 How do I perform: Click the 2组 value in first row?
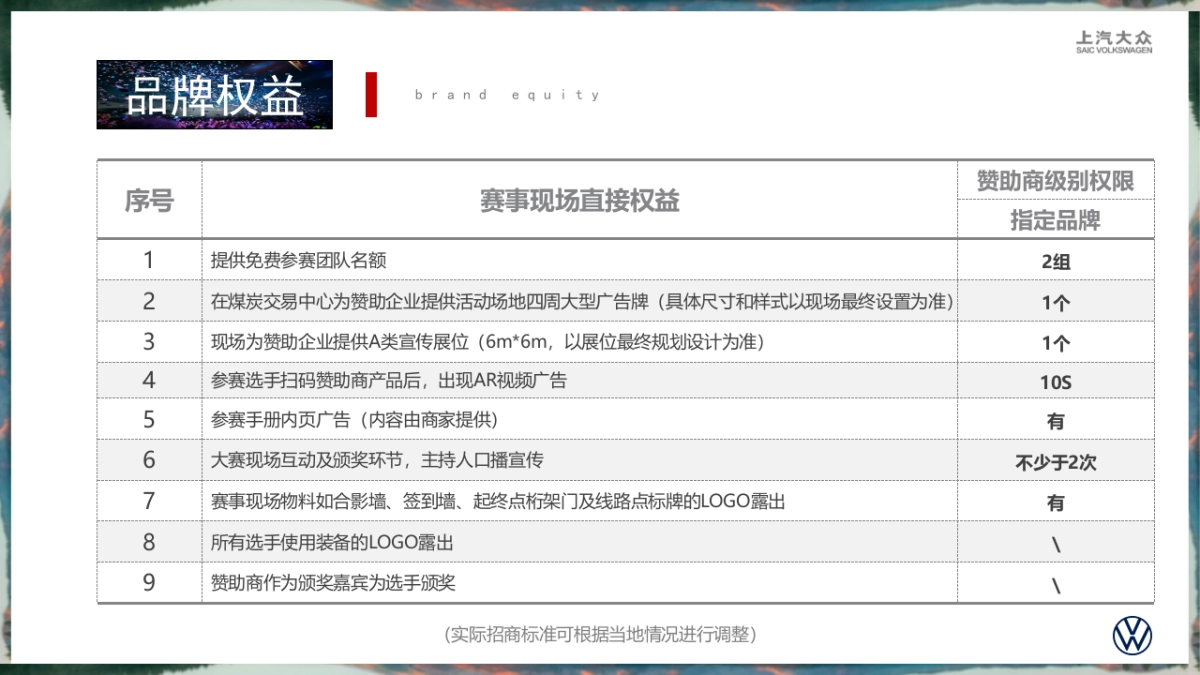point(1055,260)
